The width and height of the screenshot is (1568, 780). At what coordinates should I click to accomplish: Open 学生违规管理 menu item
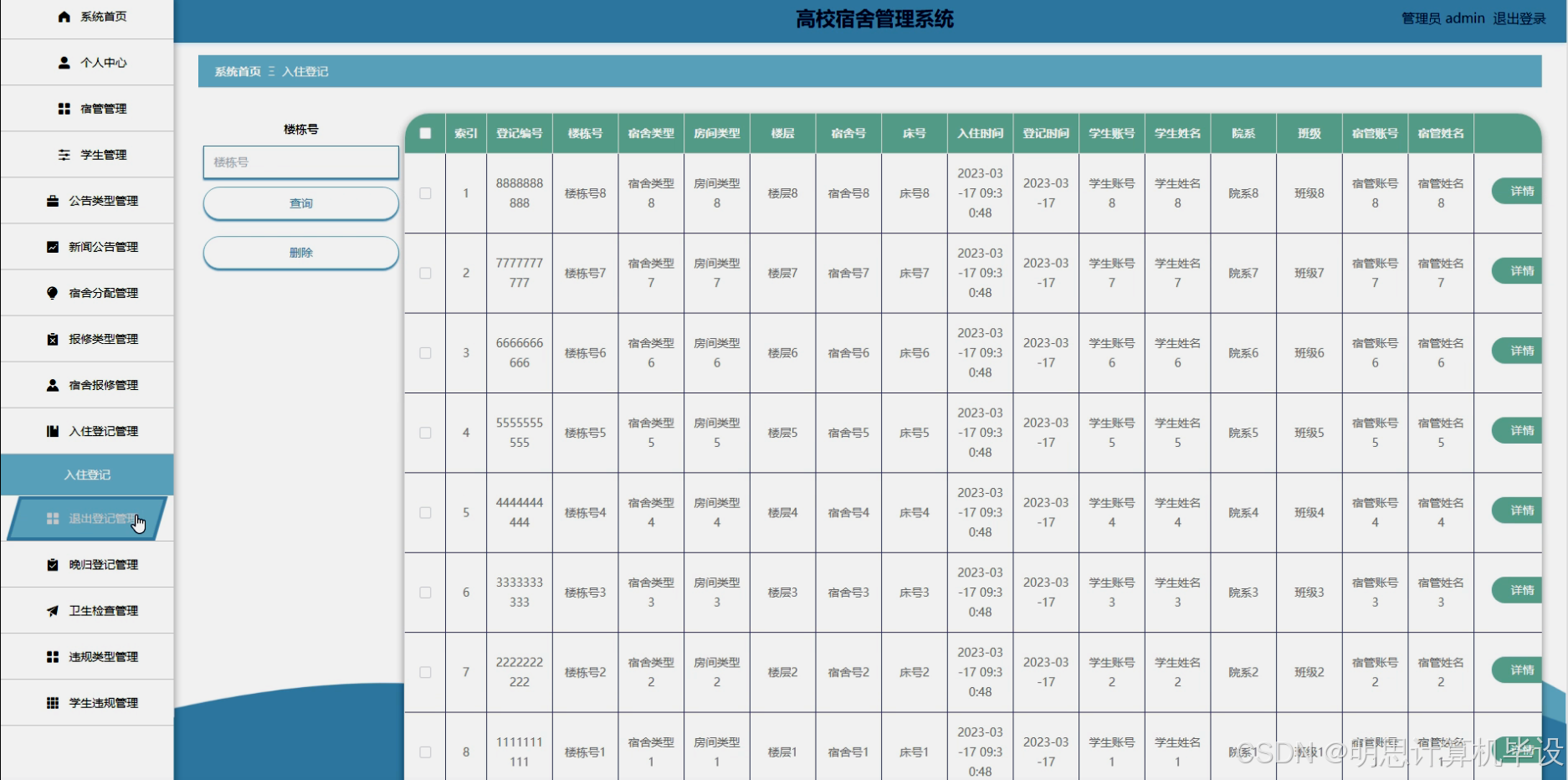pyautogui.click(x=87, y=703)
